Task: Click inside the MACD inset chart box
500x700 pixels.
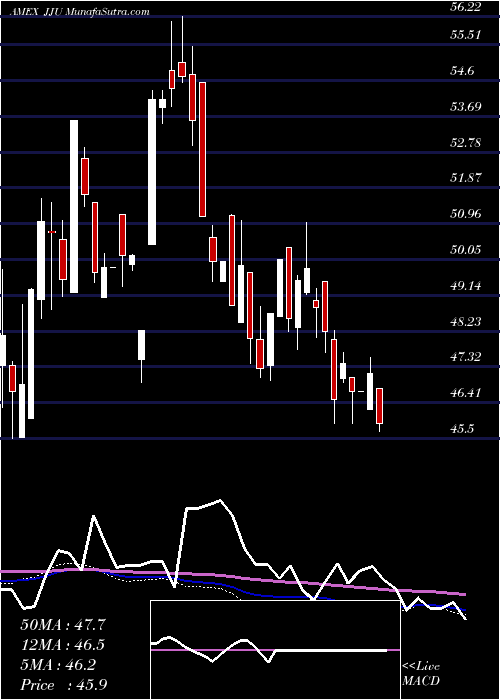Action: [275, 650]
